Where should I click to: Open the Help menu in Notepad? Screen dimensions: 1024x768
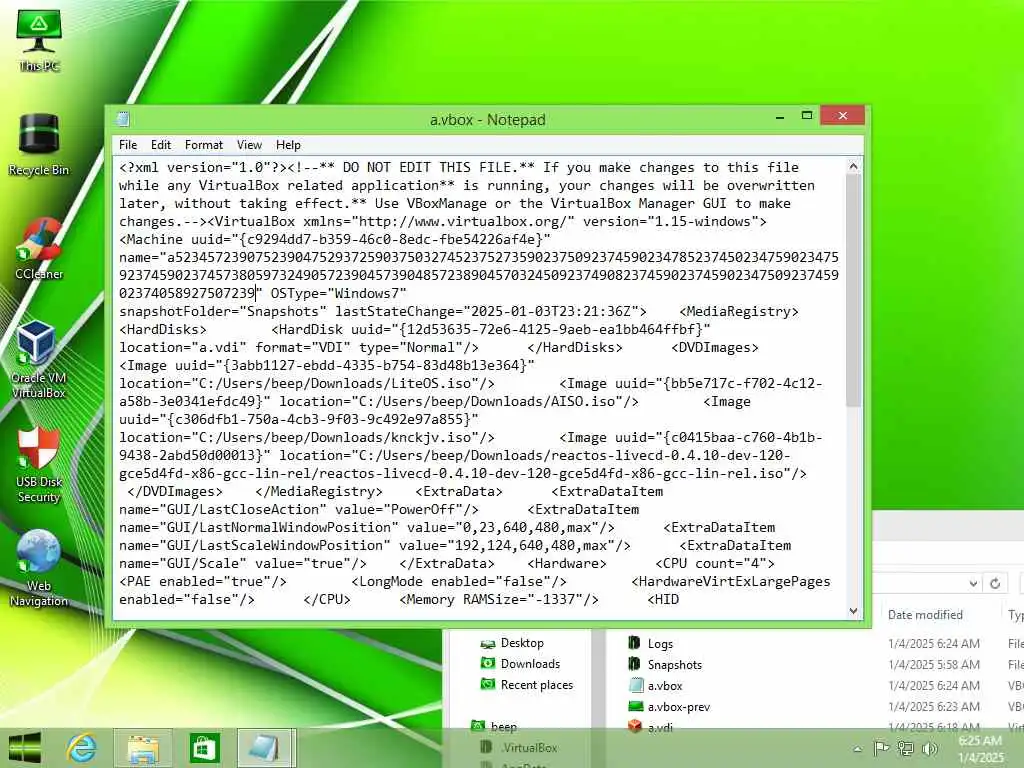(x=288, y=145)
